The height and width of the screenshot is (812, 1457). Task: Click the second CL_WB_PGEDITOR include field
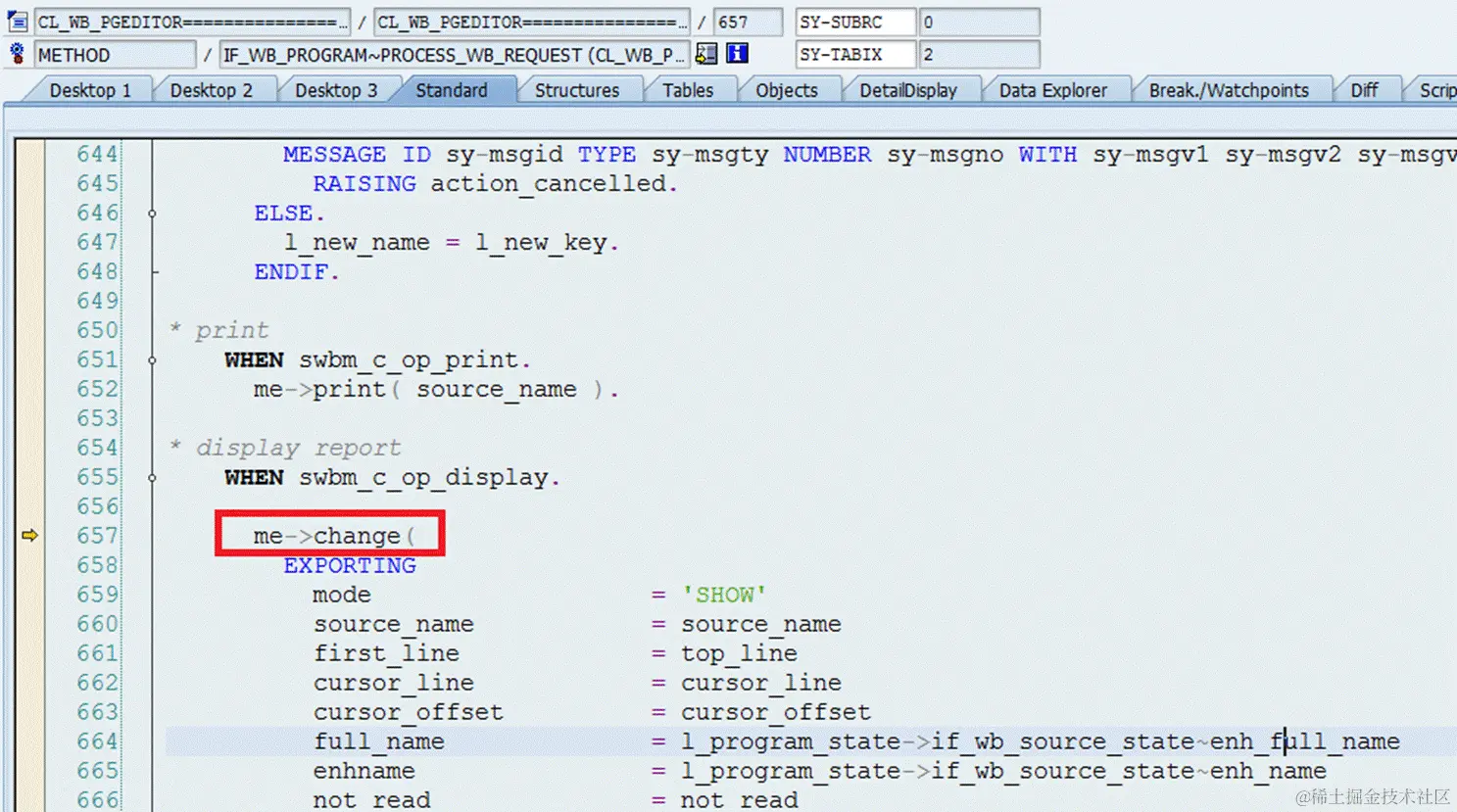532,22
